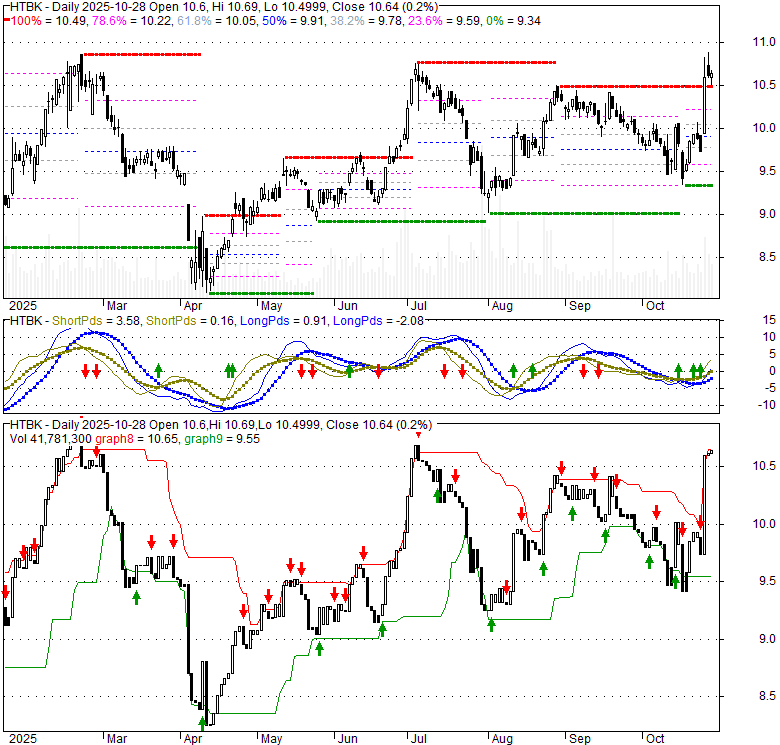Select the 'LongPds = 0.91' indicator label
The width and height of the screenshot is (780, 745).
(284, 321)
